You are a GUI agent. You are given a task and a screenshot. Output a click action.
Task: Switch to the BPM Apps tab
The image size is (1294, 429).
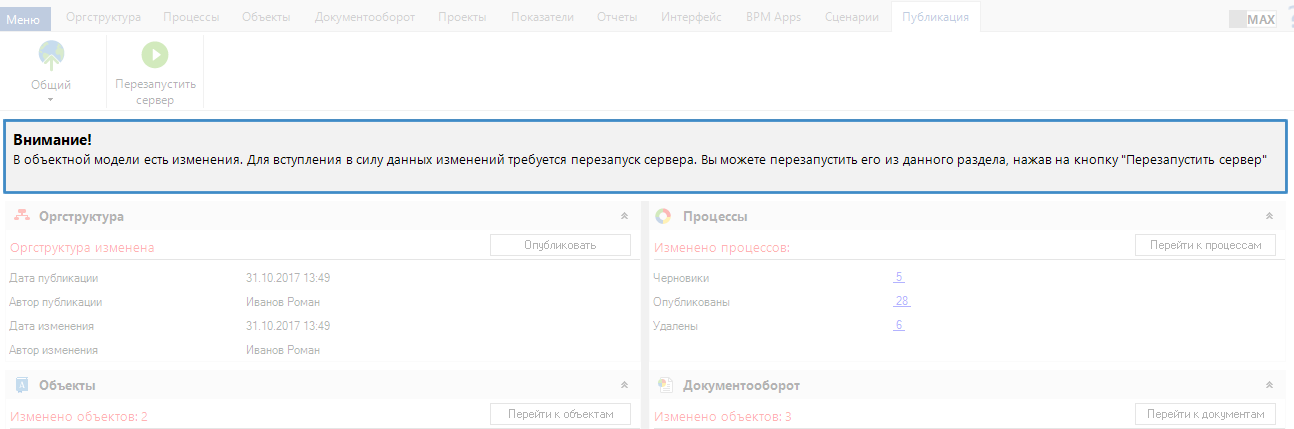click(773, 18)
